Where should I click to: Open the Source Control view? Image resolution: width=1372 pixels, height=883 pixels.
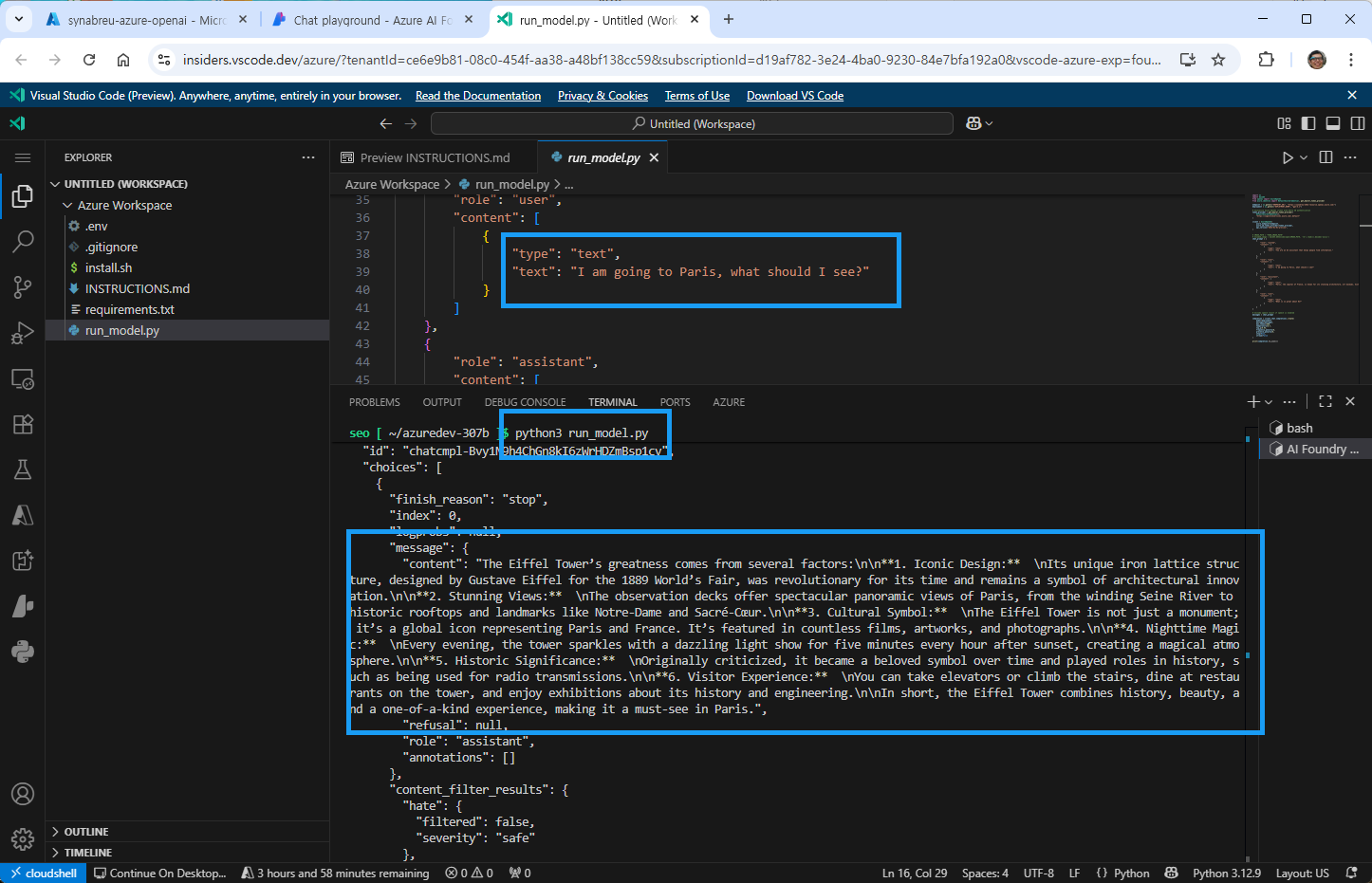pos(23,287)
